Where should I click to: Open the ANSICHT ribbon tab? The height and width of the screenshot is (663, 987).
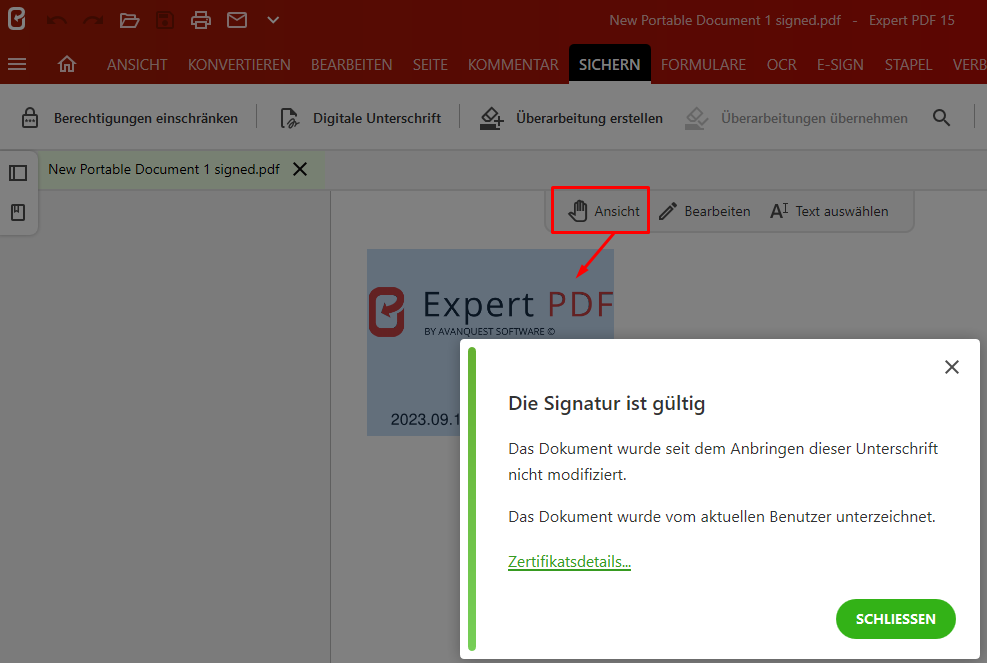[137, 65]
